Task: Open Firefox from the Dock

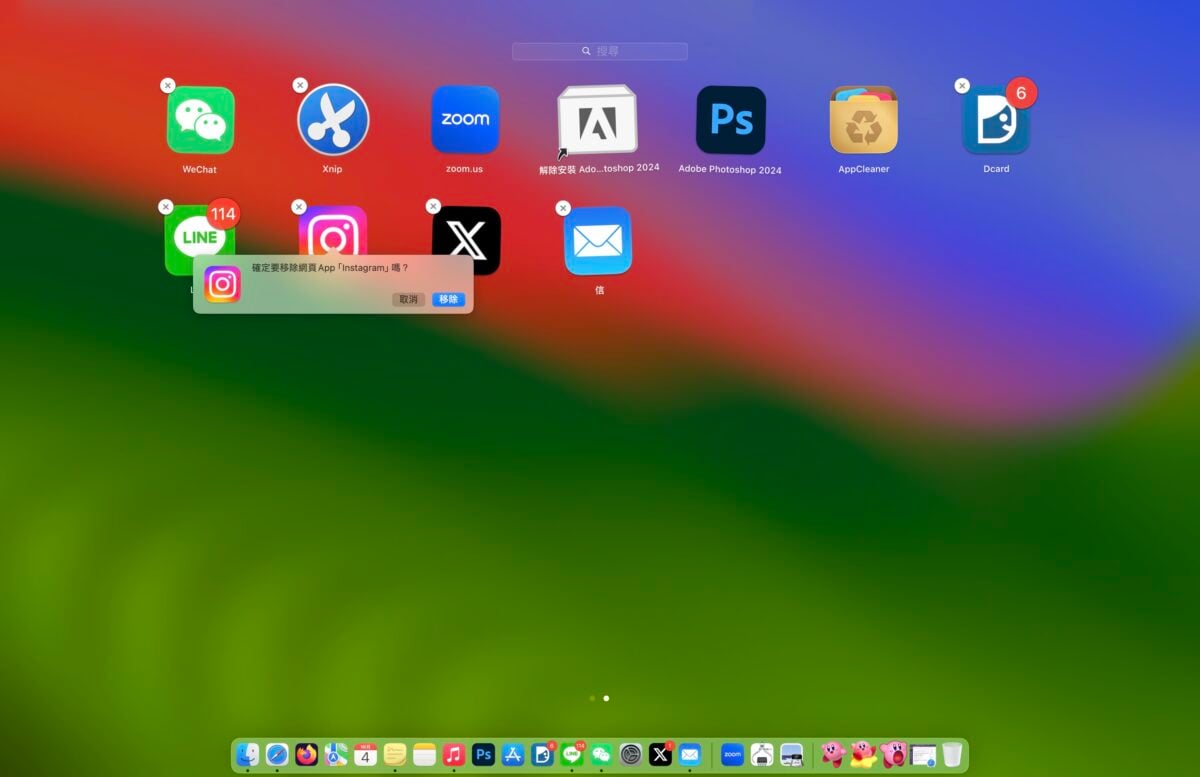Action: click(306, 754)
